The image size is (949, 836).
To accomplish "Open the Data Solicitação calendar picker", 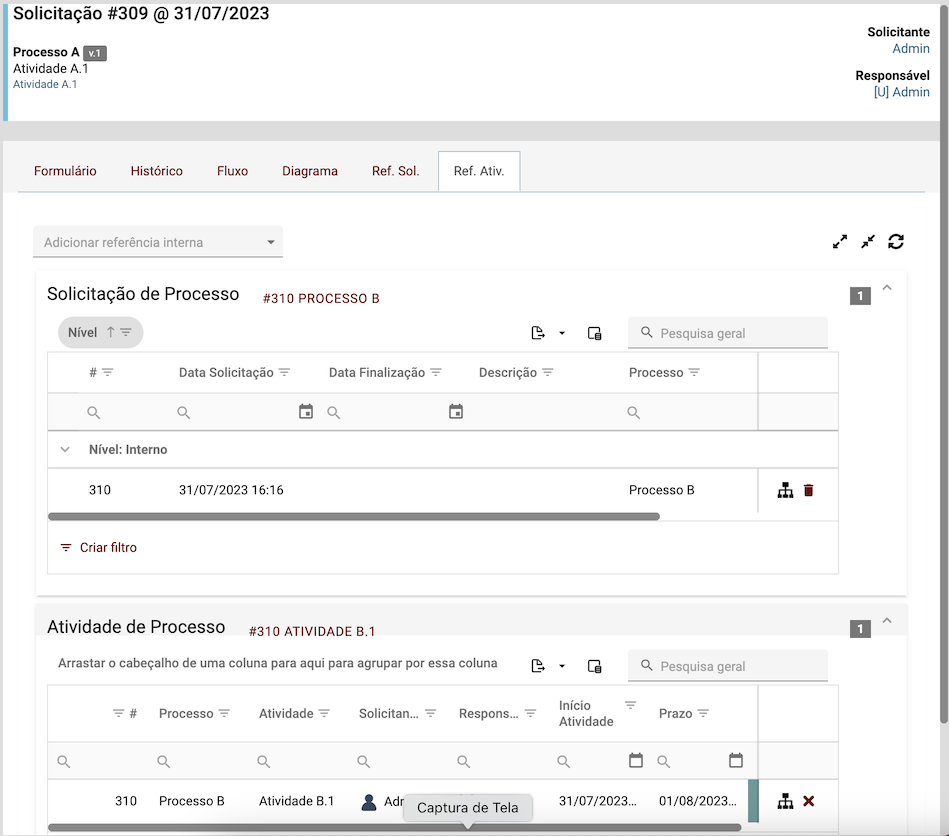I will (x=306, y=412).
